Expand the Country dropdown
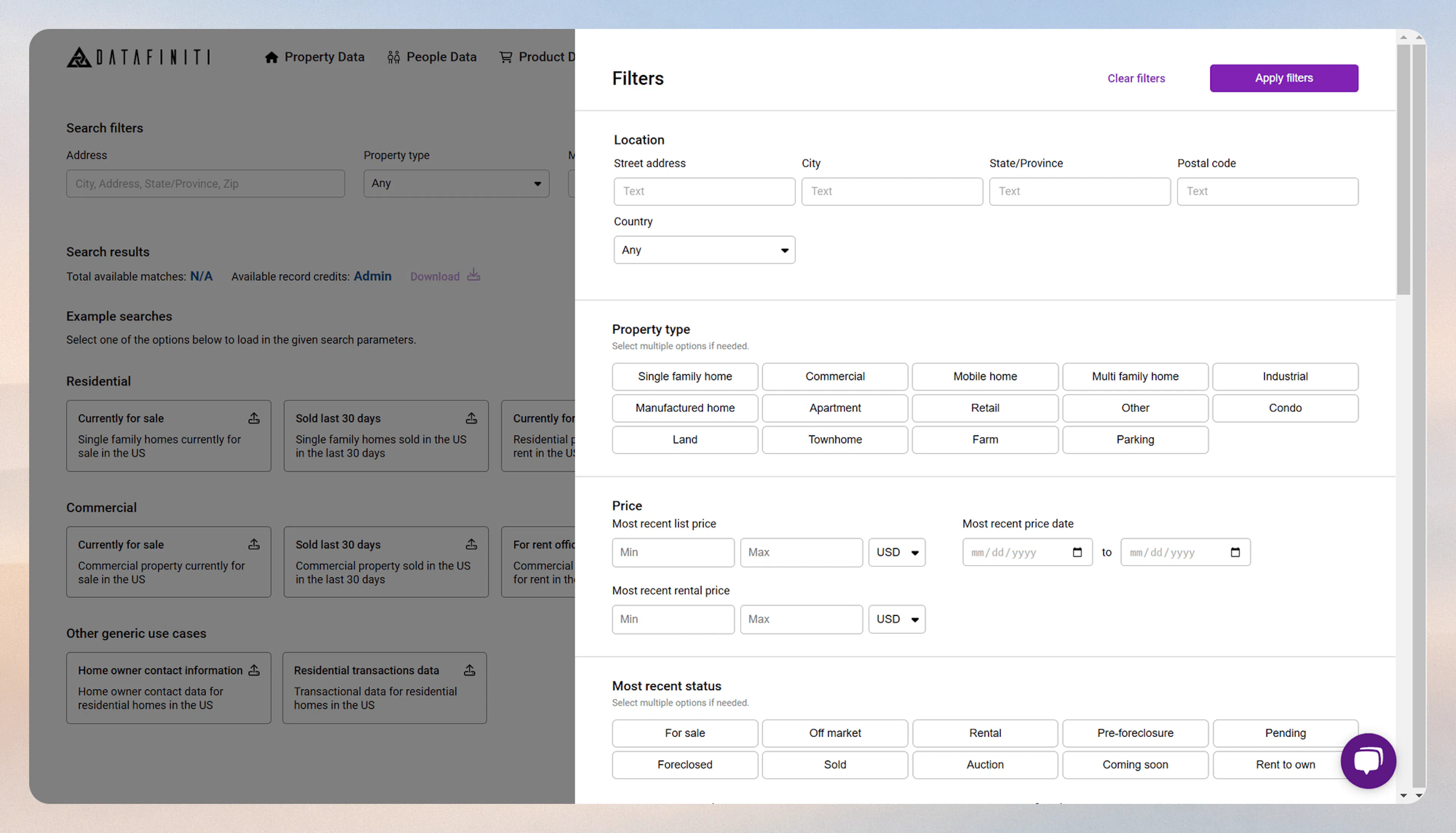 pos(704,250)
